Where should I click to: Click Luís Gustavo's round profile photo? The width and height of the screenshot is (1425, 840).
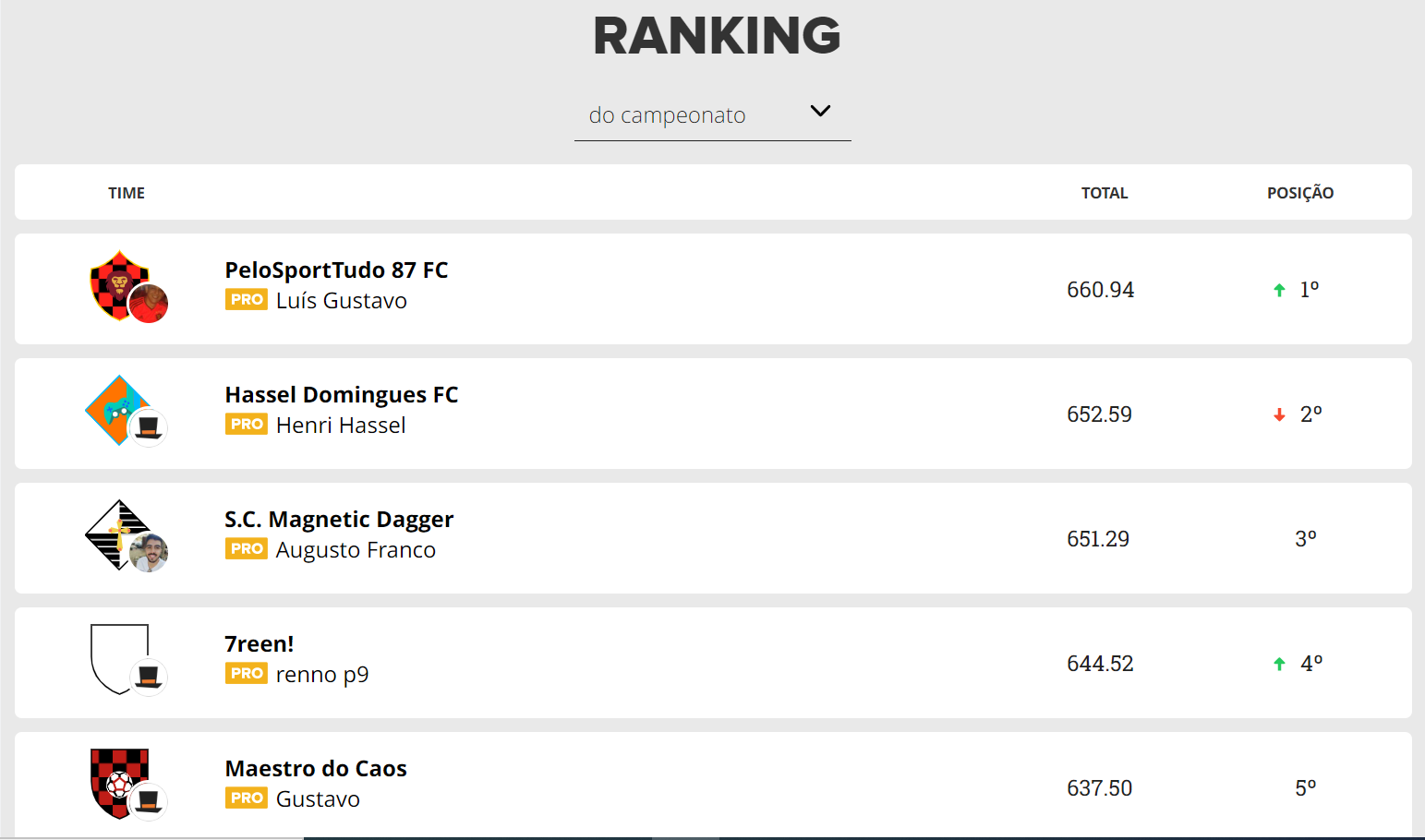tap(149, 304)
